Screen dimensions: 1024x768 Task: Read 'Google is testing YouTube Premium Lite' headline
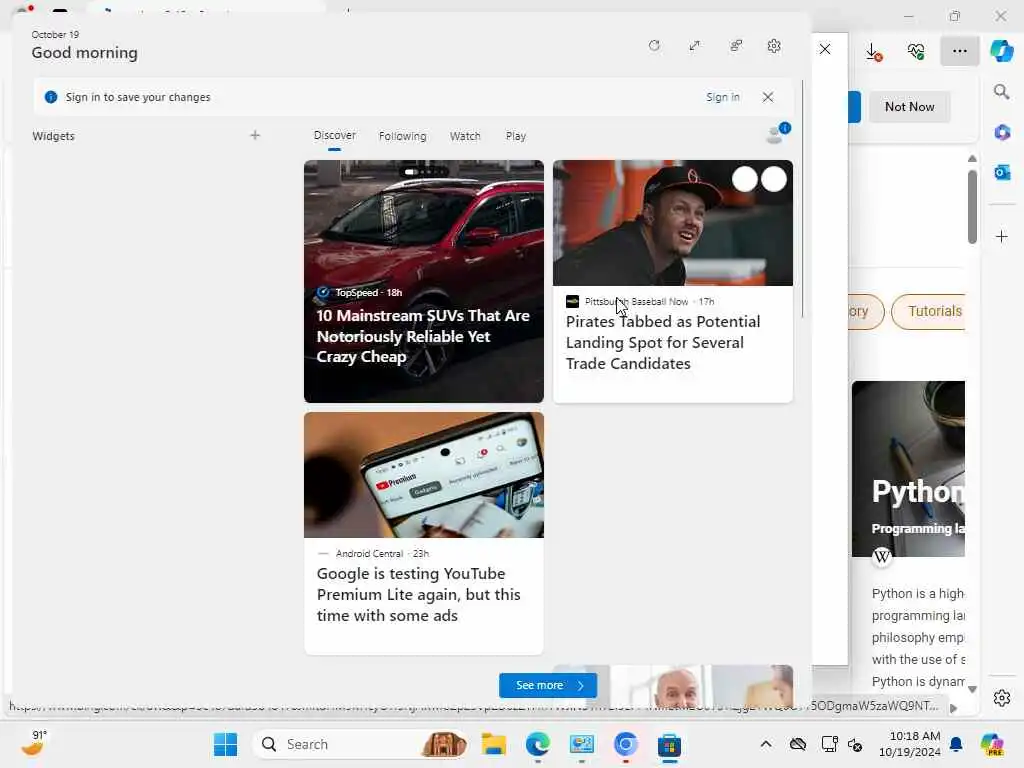(x=419, y=594)
